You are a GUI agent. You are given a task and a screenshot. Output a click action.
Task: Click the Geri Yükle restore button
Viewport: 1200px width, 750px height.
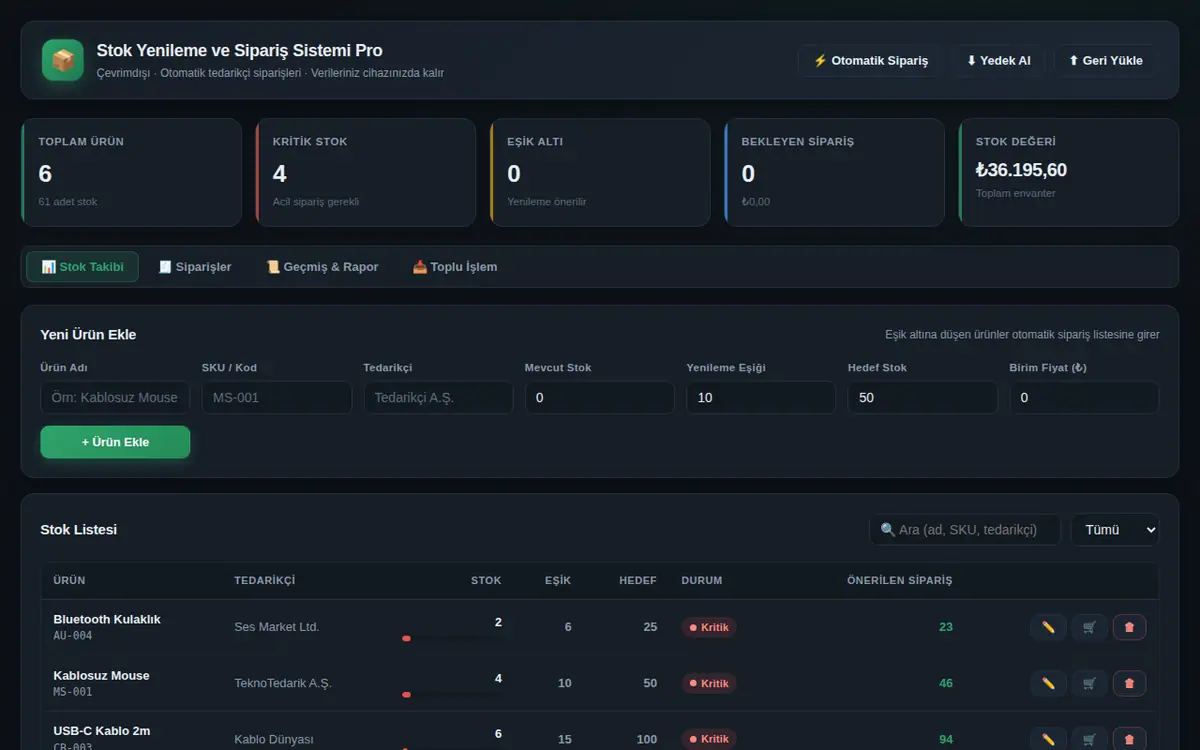pos(1105,61)
